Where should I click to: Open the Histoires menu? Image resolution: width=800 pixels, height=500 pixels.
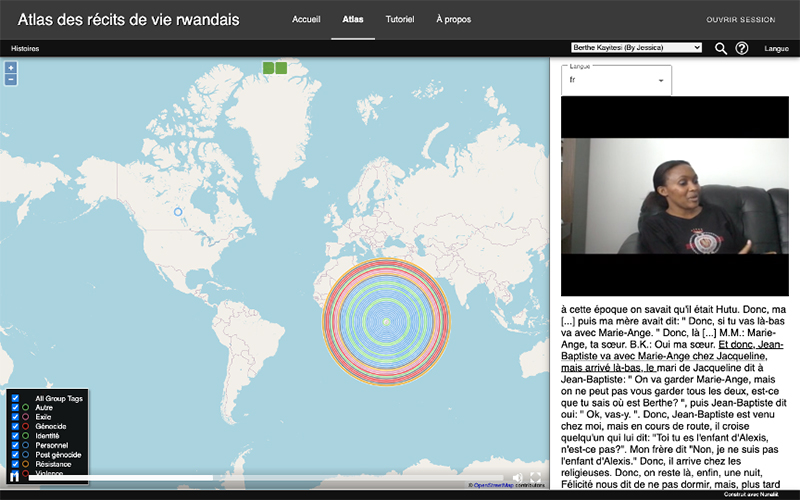[x=25, y=48]
